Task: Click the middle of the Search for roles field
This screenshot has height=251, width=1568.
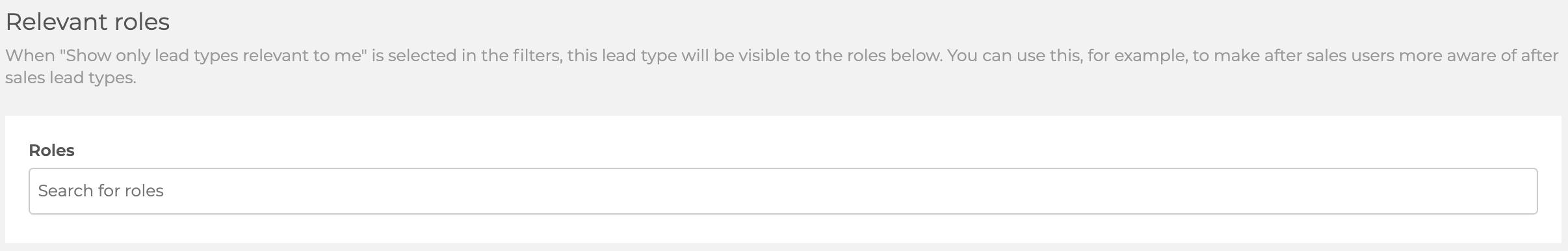Action: pyautogui.click(x=783, y=191)
